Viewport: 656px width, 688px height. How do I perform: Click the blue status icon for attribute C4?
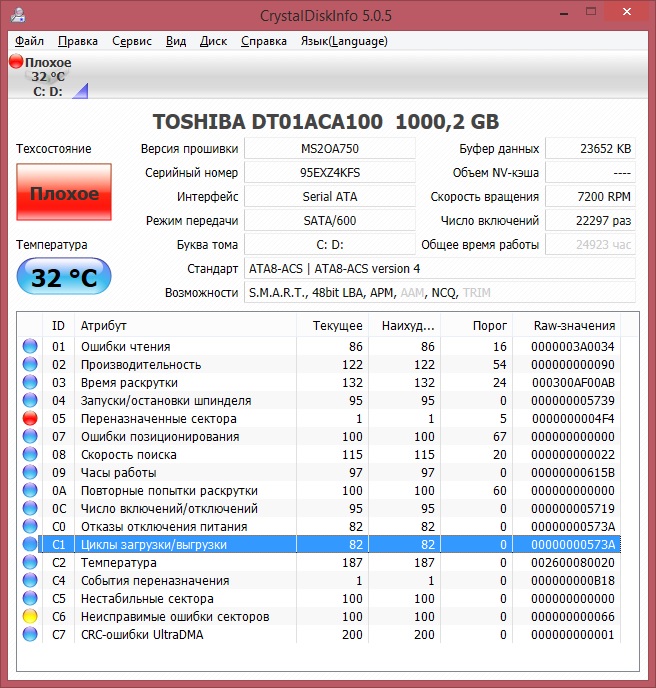30,580
